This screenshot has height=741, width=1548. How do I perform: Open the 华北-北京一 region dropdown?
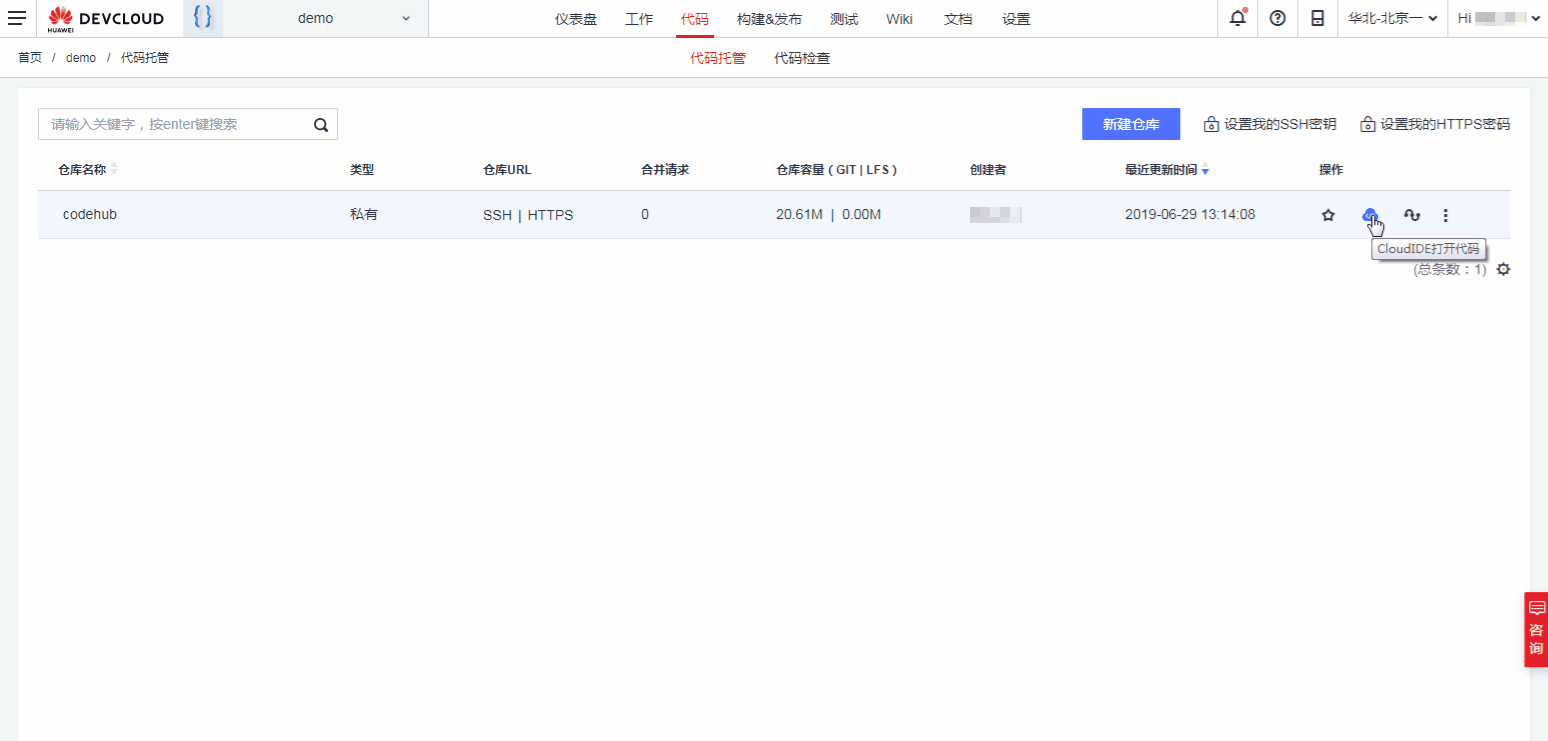(x=1392, y=18)
